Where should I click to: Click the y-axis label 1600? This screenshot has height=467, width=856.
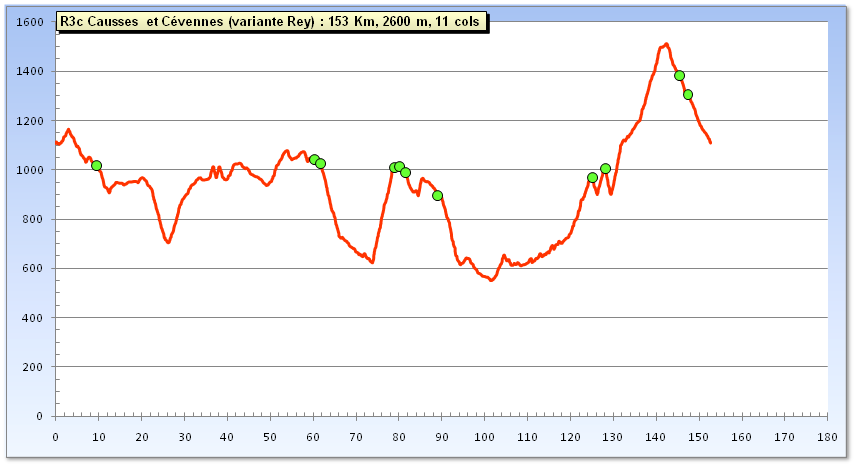pos(29,22)
